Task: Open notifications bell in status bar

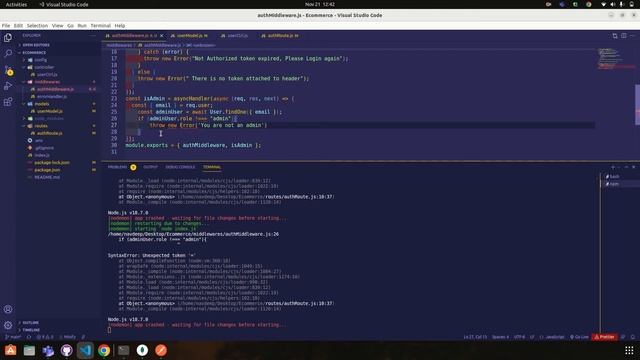Action: tap(633, 337)
